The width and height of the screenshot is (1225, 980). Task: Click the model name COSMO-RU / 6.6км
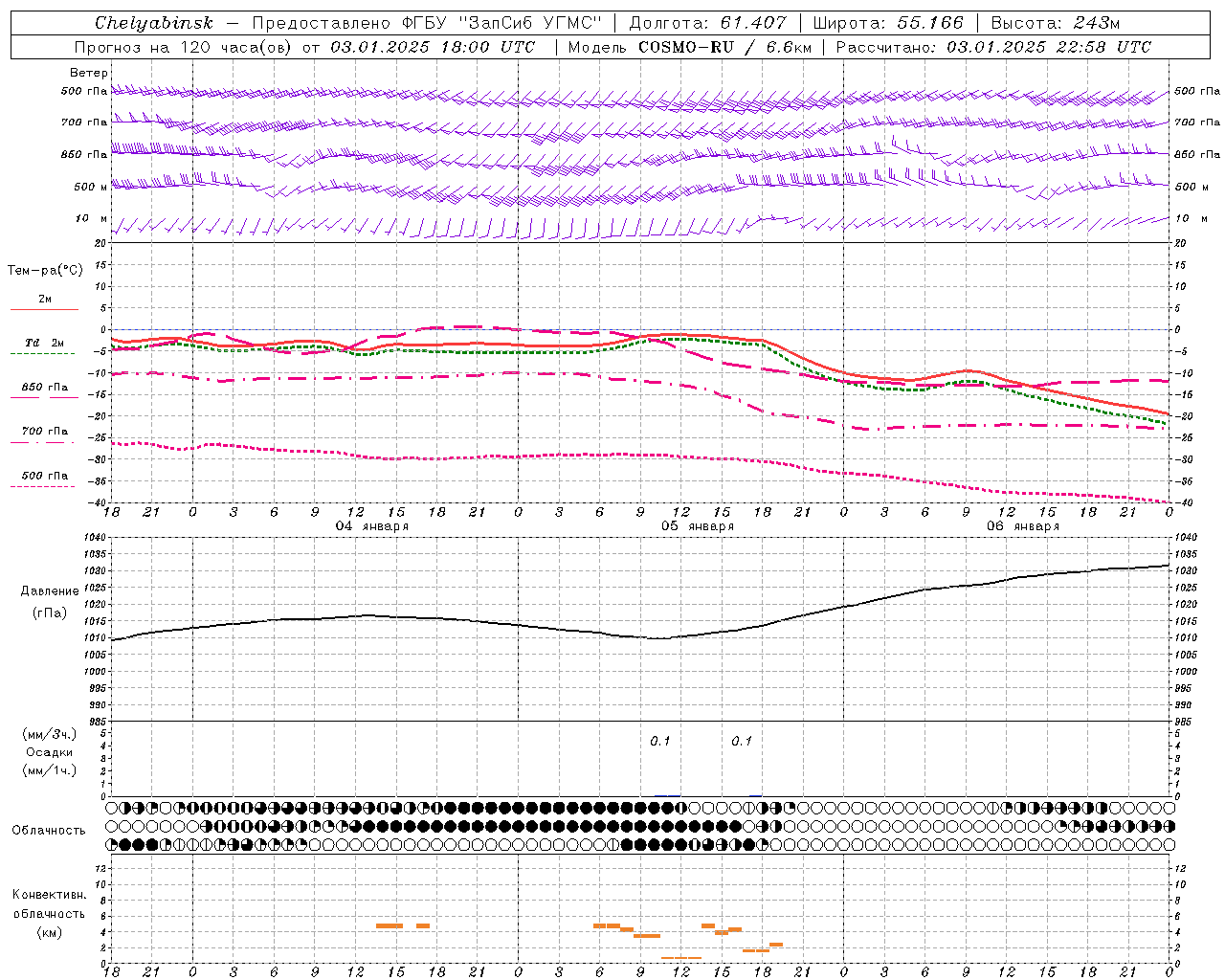[724, 47]
